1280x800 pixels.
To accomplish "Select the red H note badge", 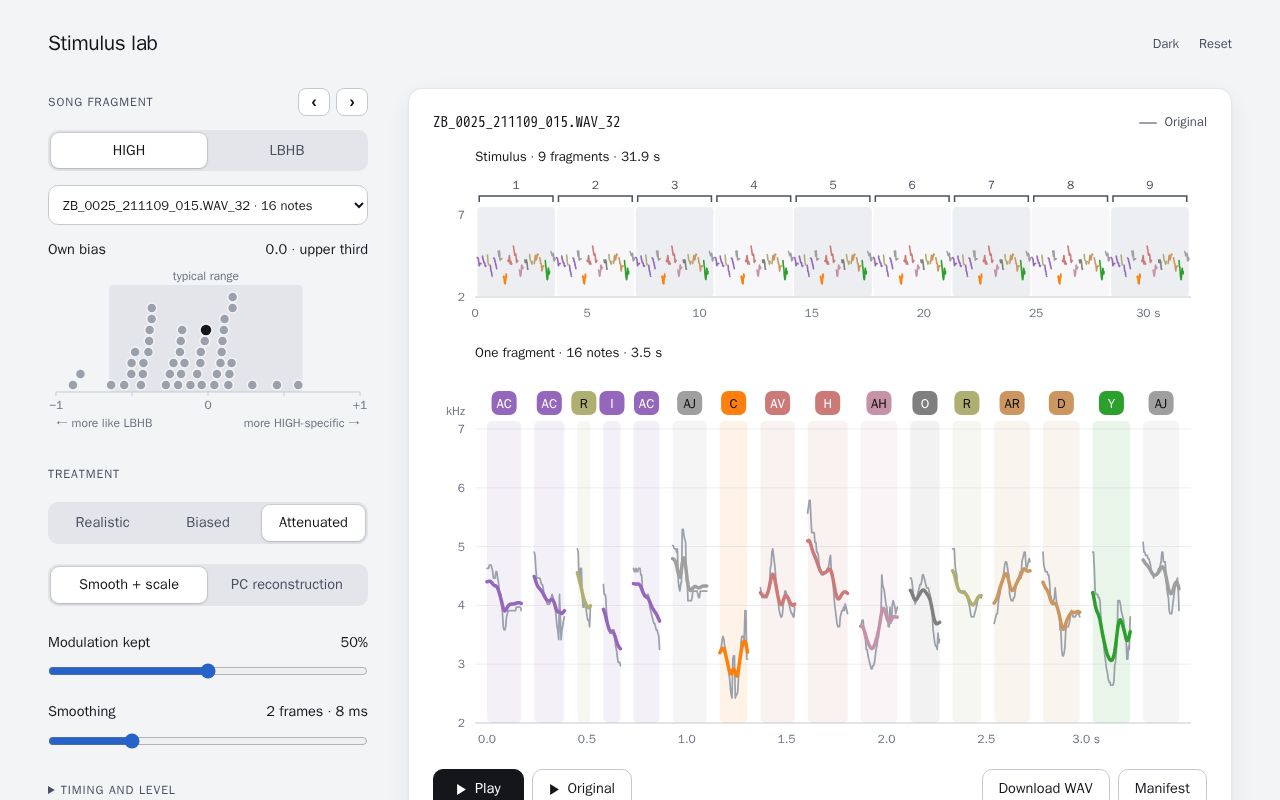I will 827,403.
